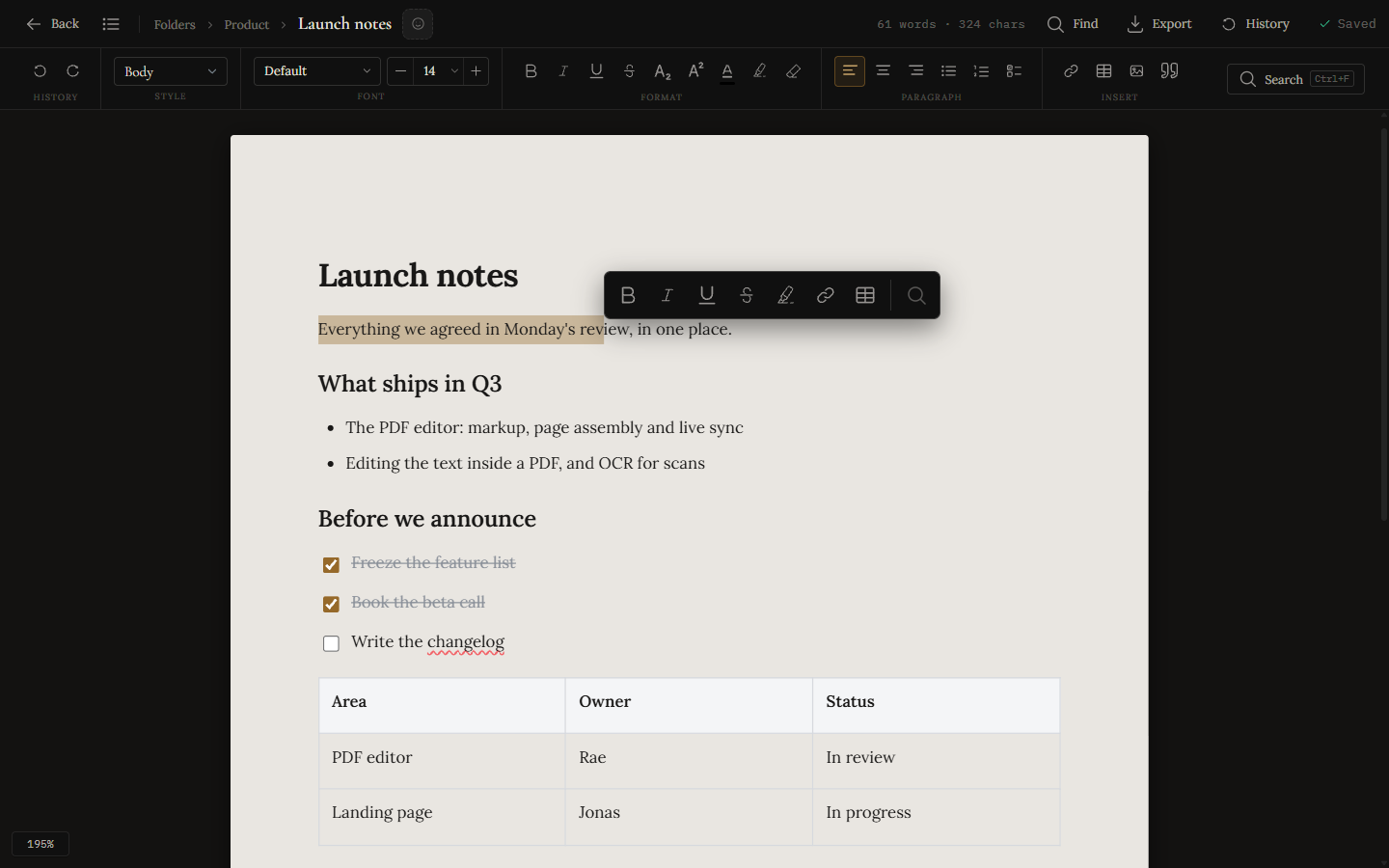The width and height of the screenshot is (1389, 868).
Task: Clear formatting with the eraser icon
Action: [x=793, y=71]
